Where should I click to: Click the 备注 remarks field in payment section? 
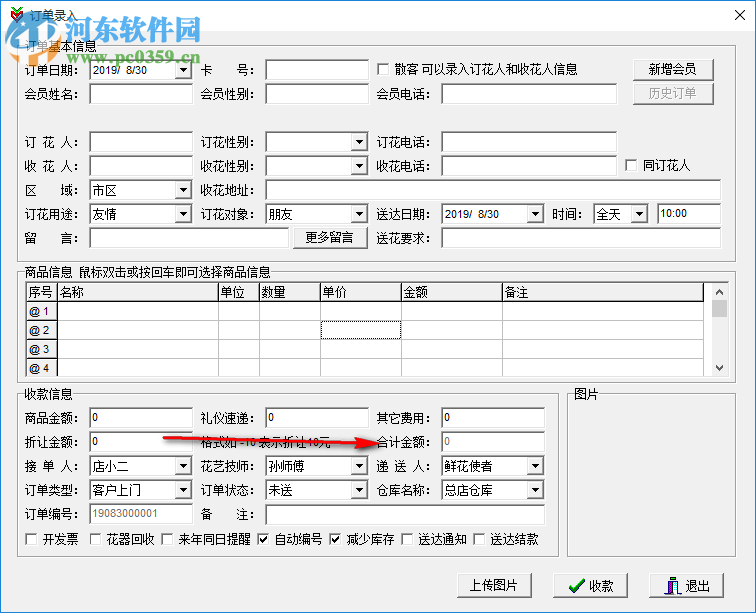click(x=405, y=514)
